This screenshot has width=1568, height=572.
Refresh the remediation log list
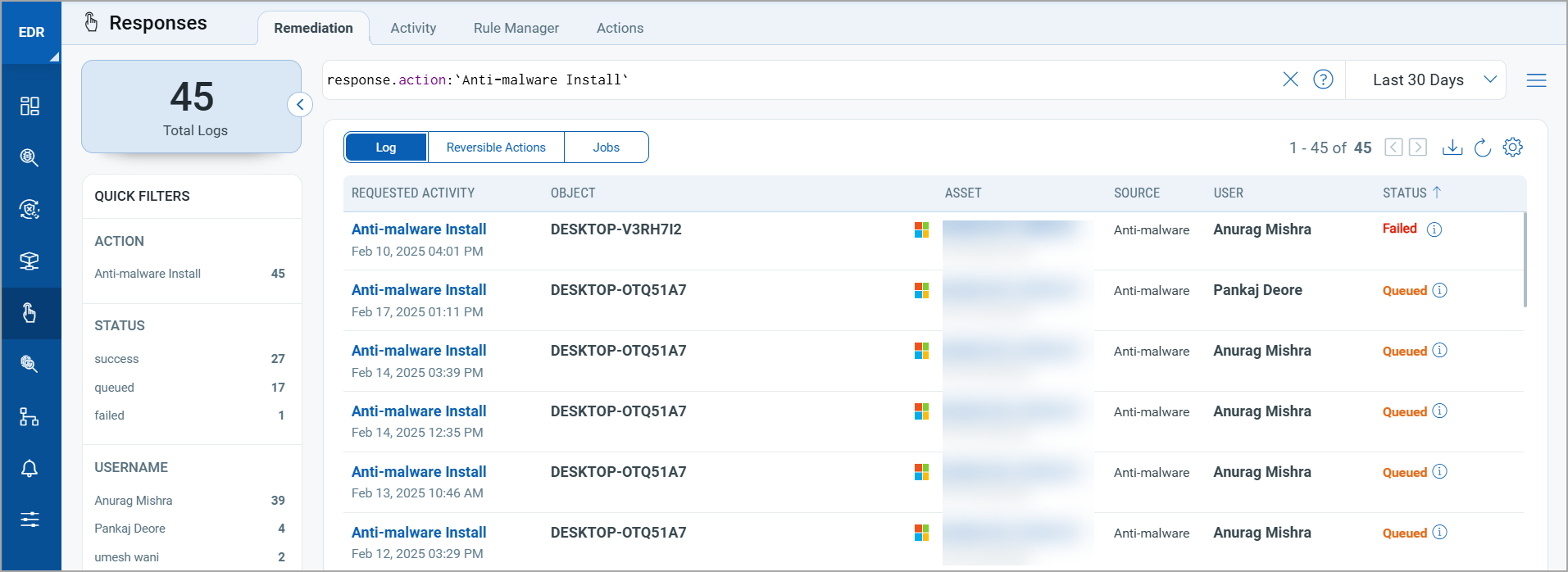pos(1482,148)
